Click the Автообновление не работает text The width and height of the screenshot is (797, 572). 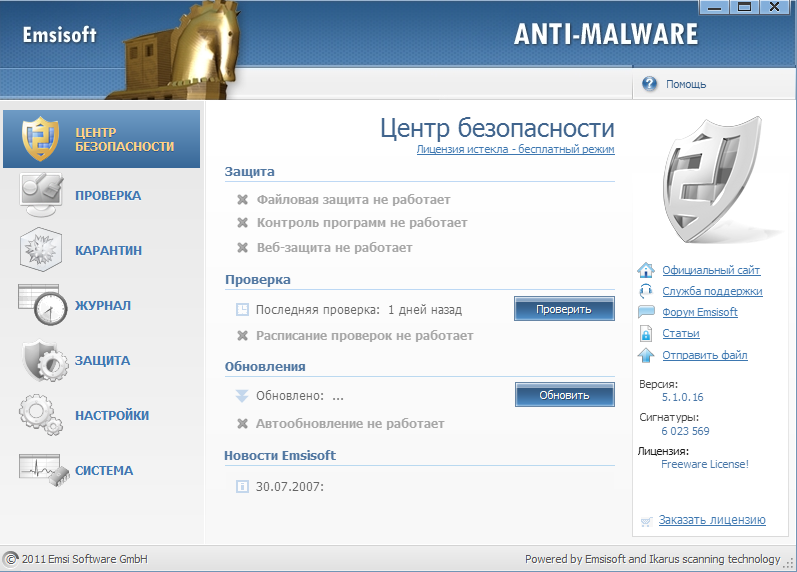pyautogui.click(x=350, y=424)
